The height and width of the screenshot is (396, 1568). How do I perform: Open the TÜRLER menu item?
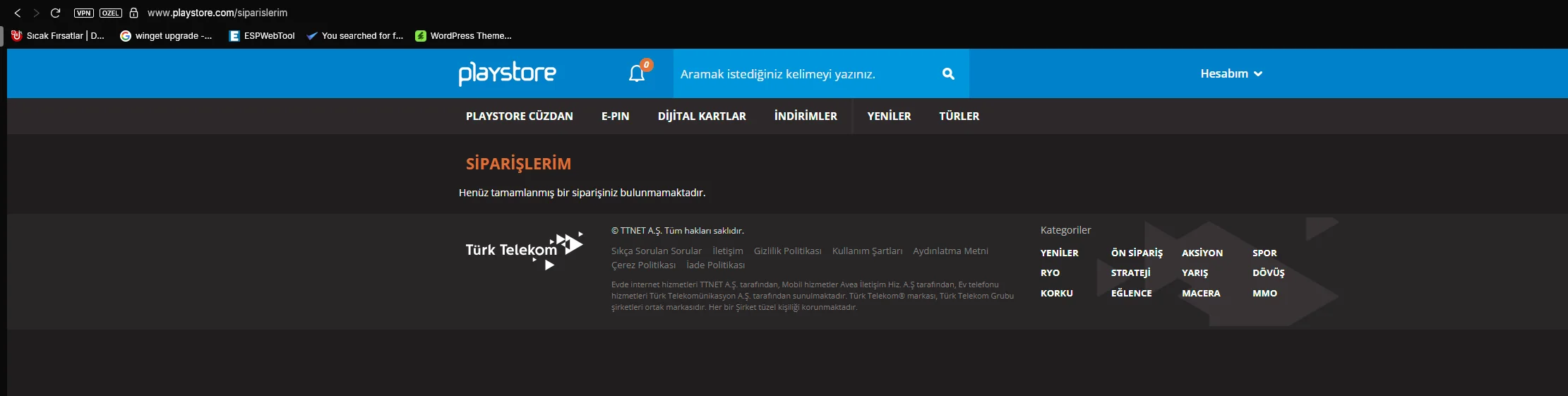pos(959,116)
